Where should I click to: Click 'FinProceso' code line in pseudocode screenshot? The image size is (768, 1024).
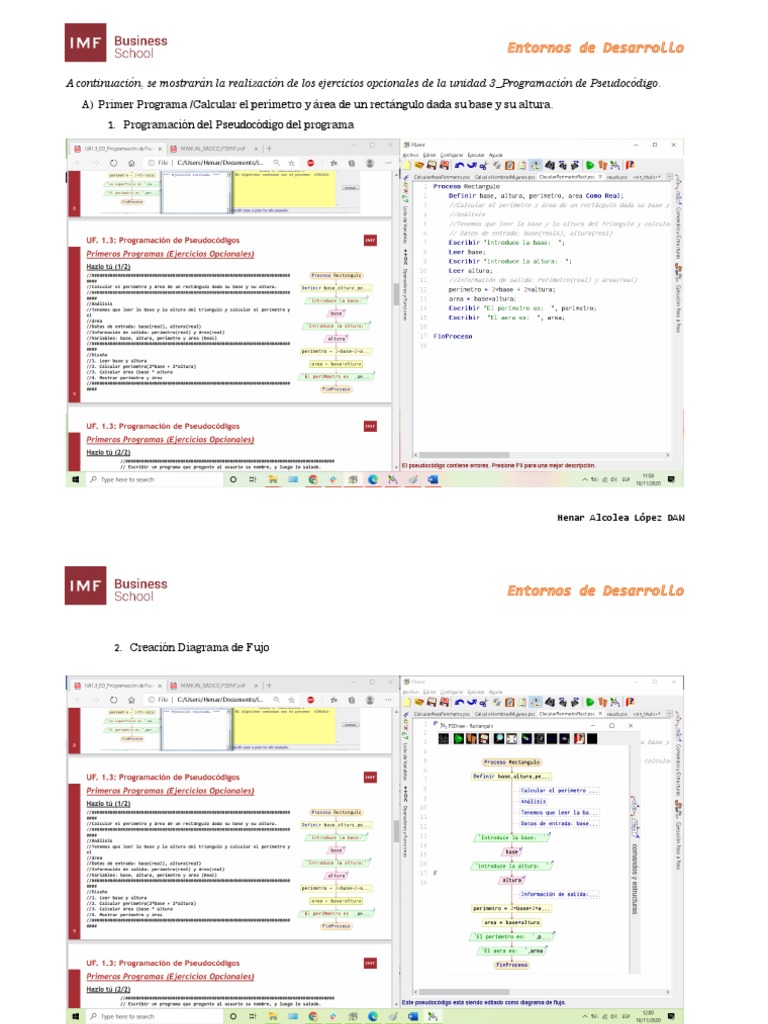pos(453,336)
